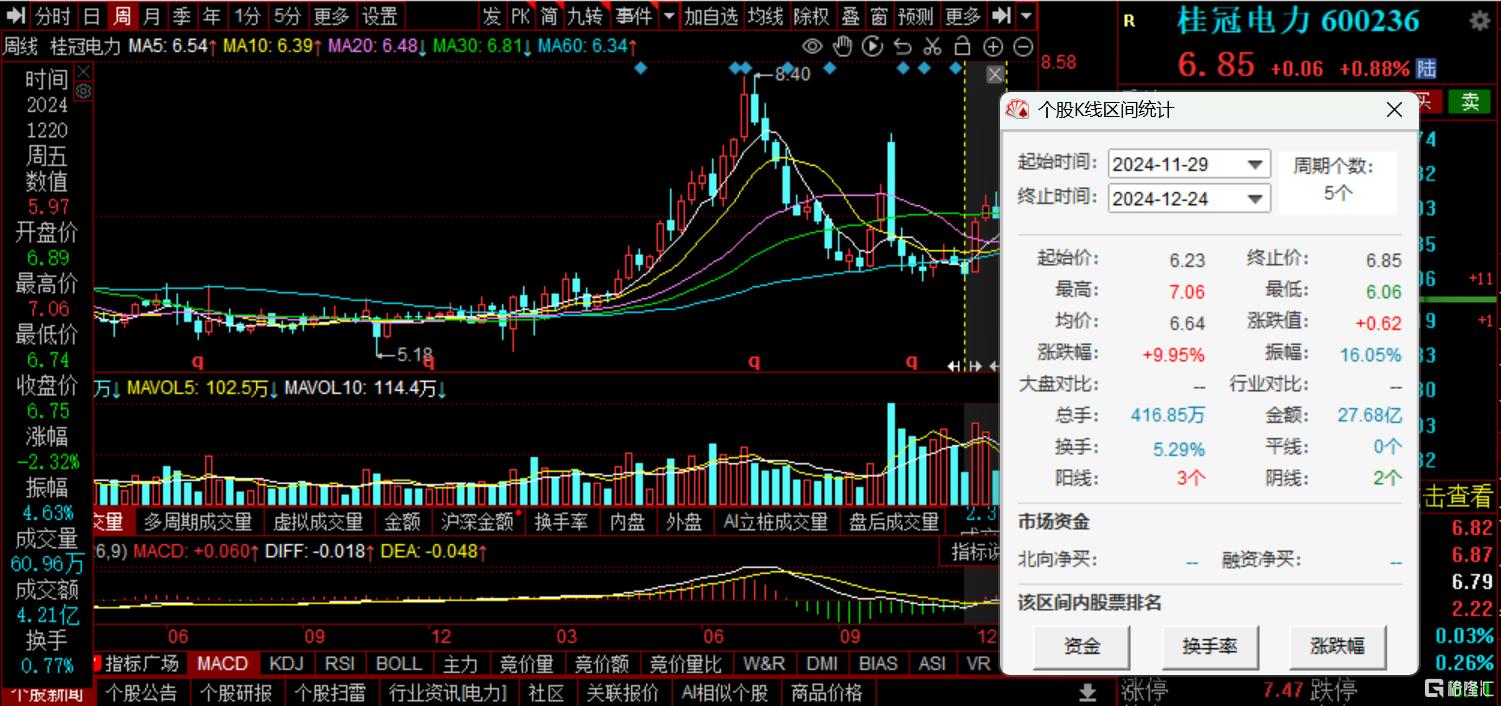Add stock with 加自选 button
This screenshot has height=706, width=1501.
(x=711, y=16)
